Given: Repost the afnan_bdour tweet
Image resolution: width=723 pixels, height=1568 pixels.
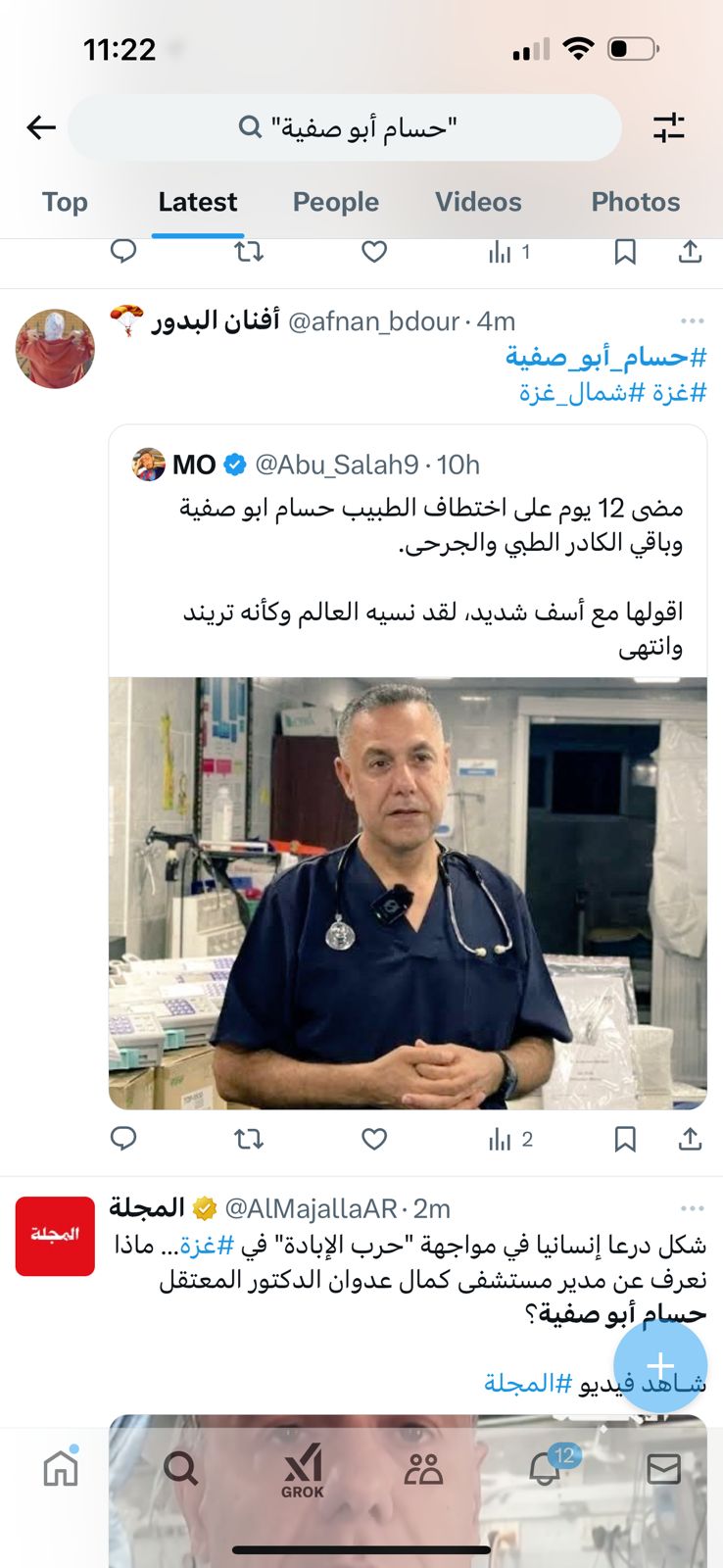Looking at the screenshot, I should click(249, 1139).
